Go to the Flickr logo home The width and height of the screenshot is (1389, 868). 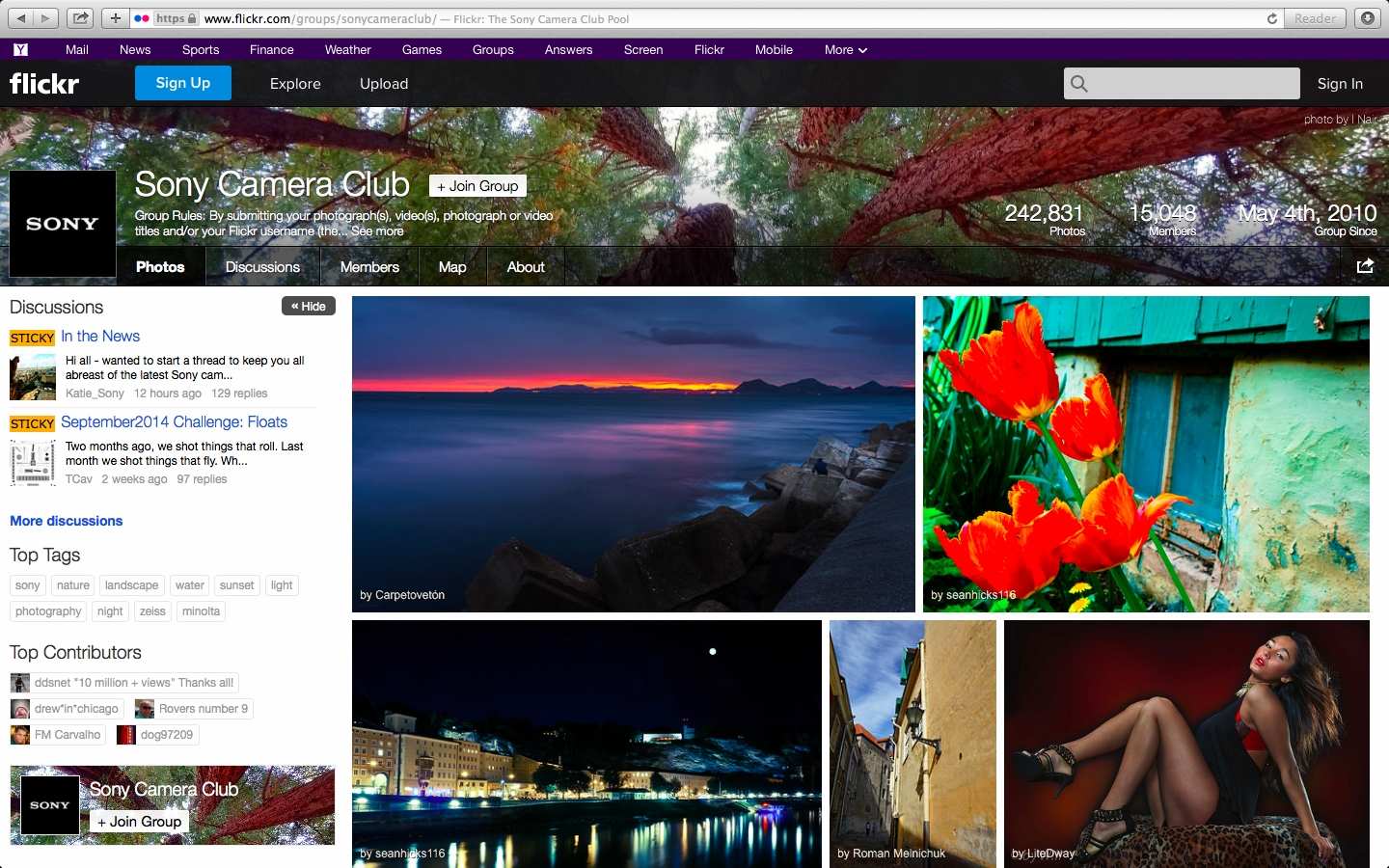tap(44, 84)
